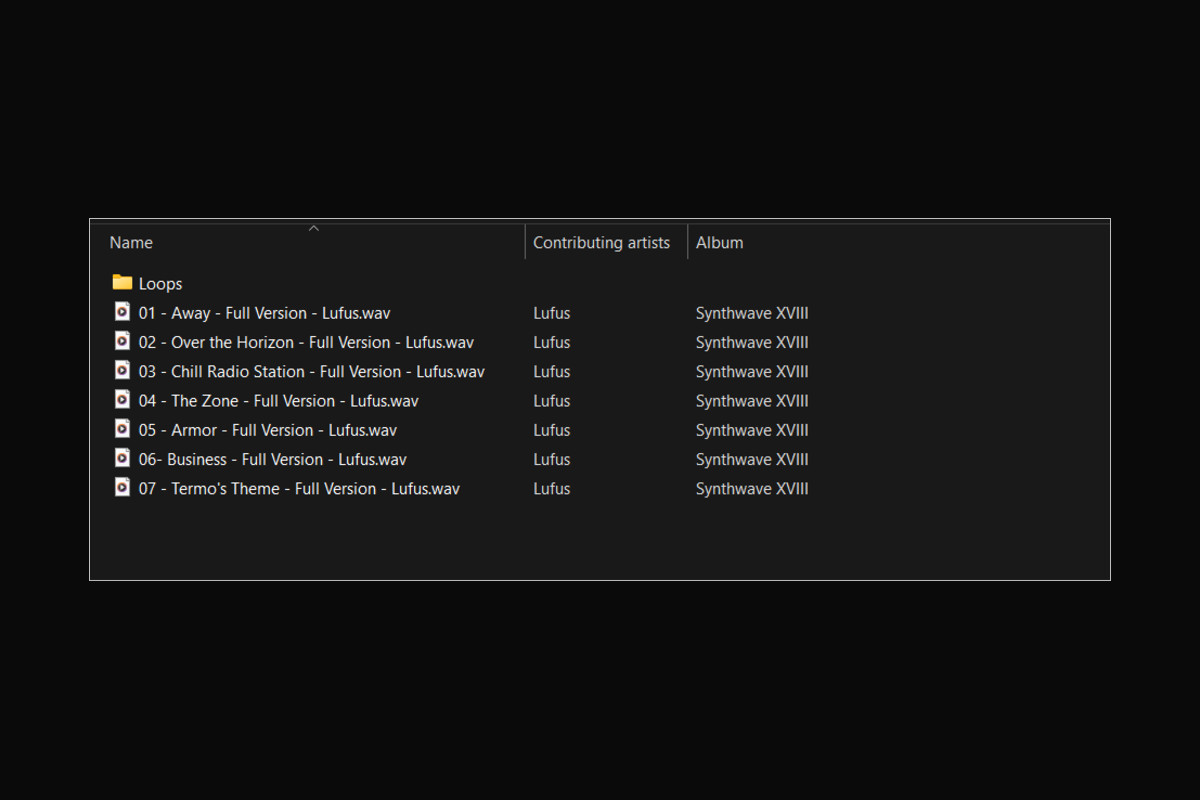Screen dimensions: 1200x800
Task: Sort files by the Album column header
Action: [x=719, y=243]
